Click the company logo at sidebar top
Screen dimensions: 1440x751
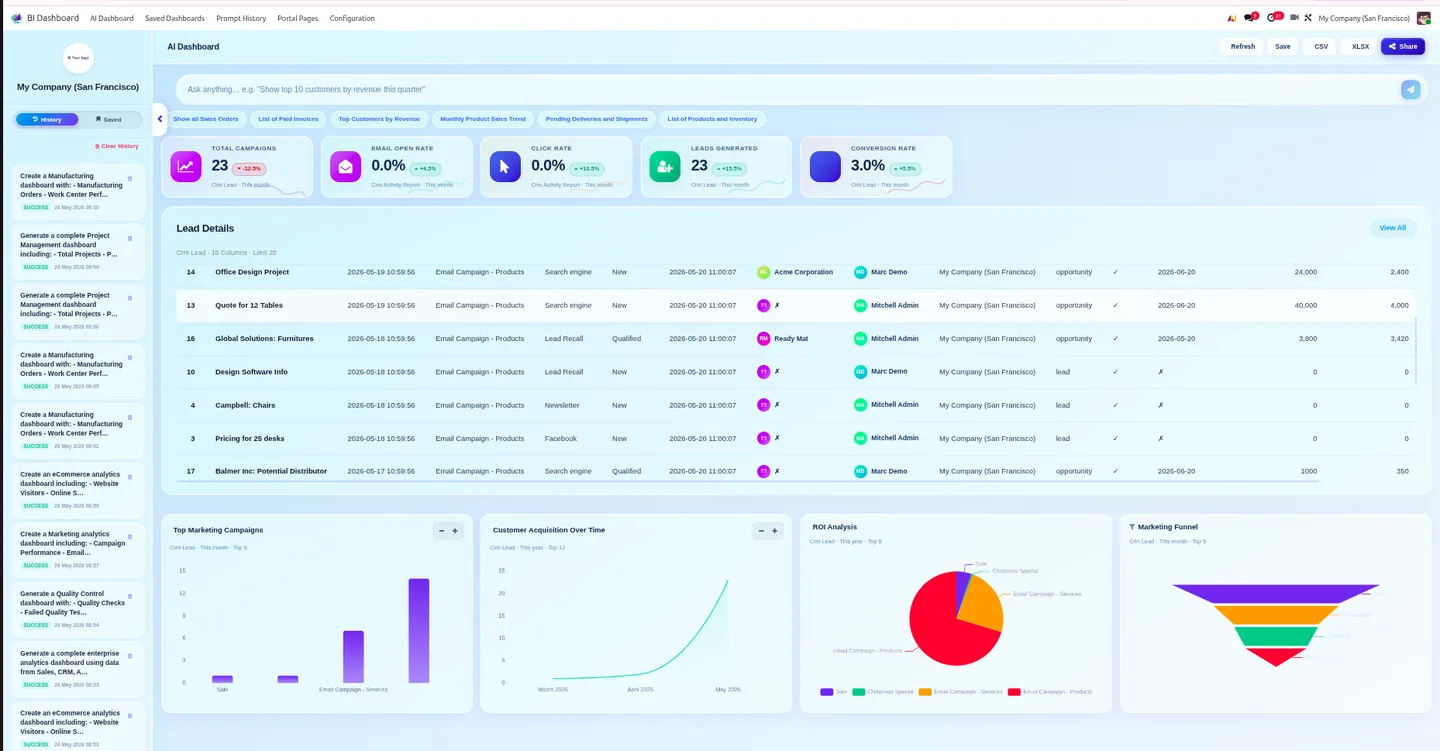(78, 58)
